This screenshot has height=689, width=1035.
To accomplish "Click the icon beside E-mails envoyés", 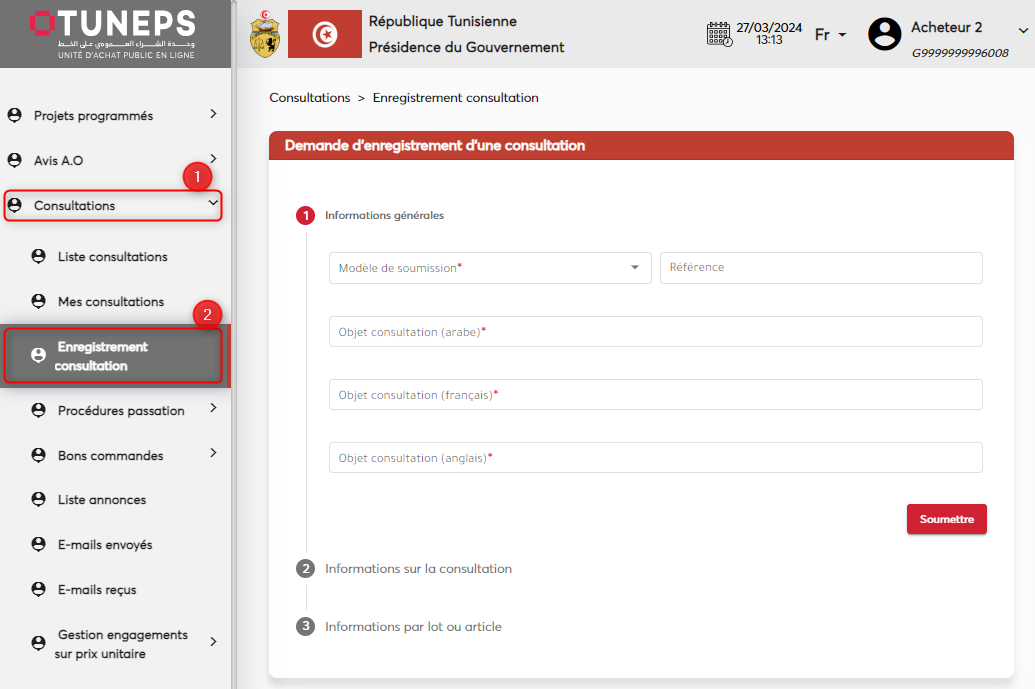I will pyautogui.click(x=39, y=544).
